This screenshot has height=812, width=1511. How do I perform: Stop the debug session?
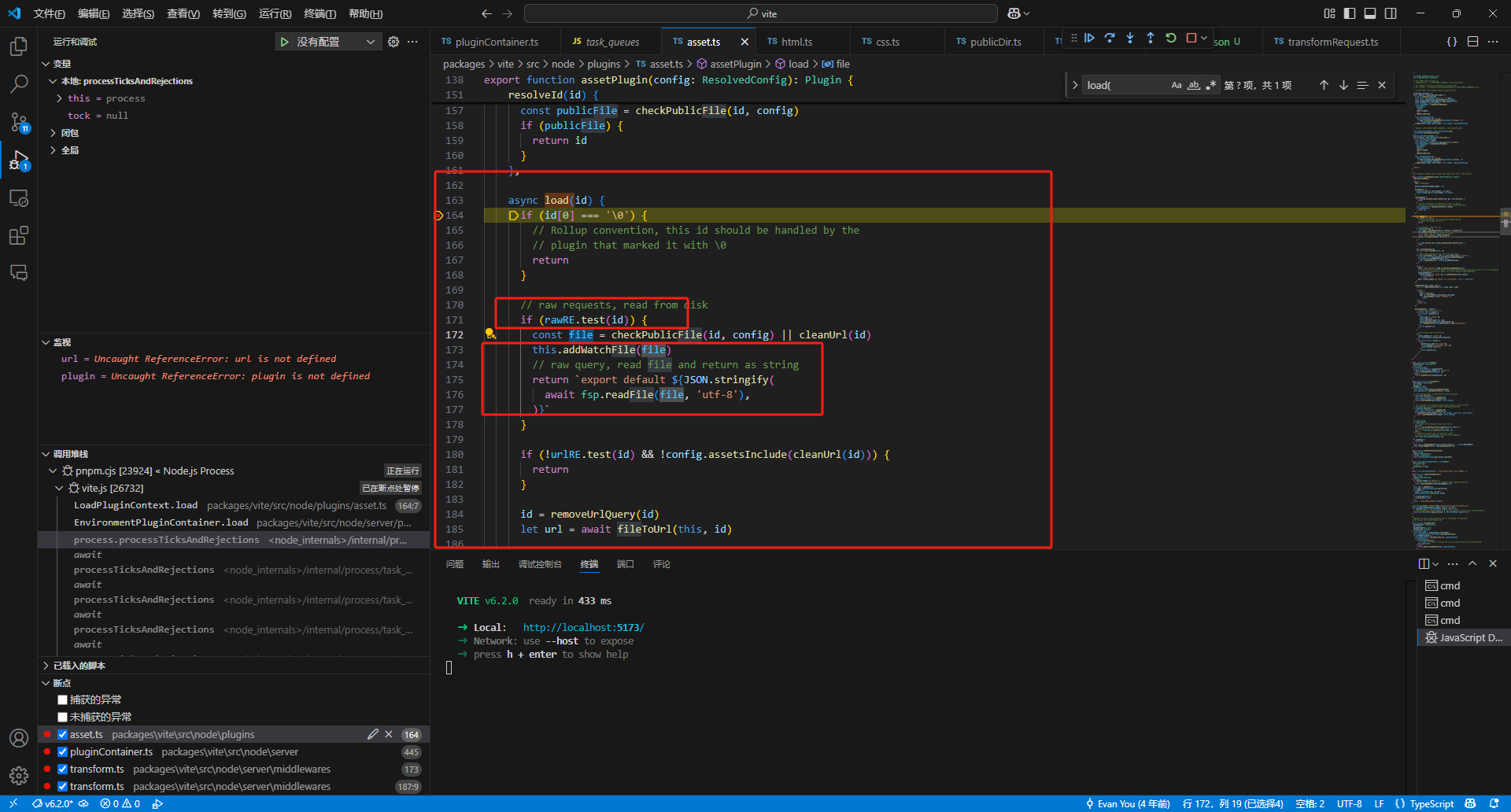[x=1191, y=38]
